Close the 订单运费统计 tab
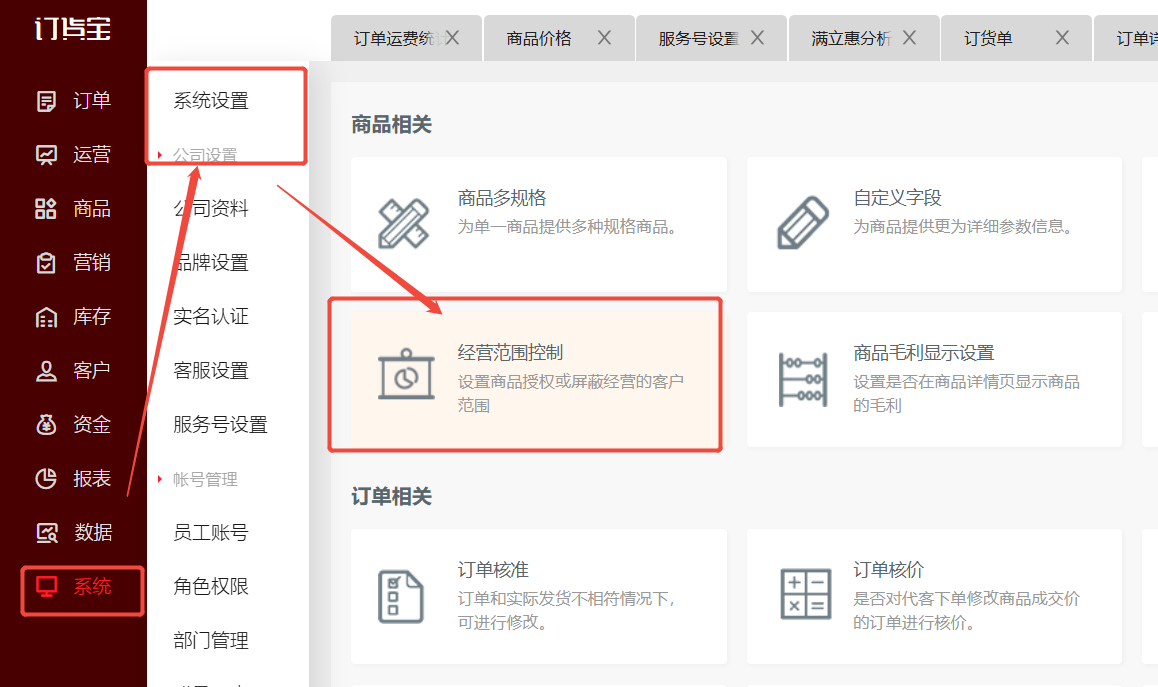Screen dimensions: 1158x687 (x=452, y=38)
